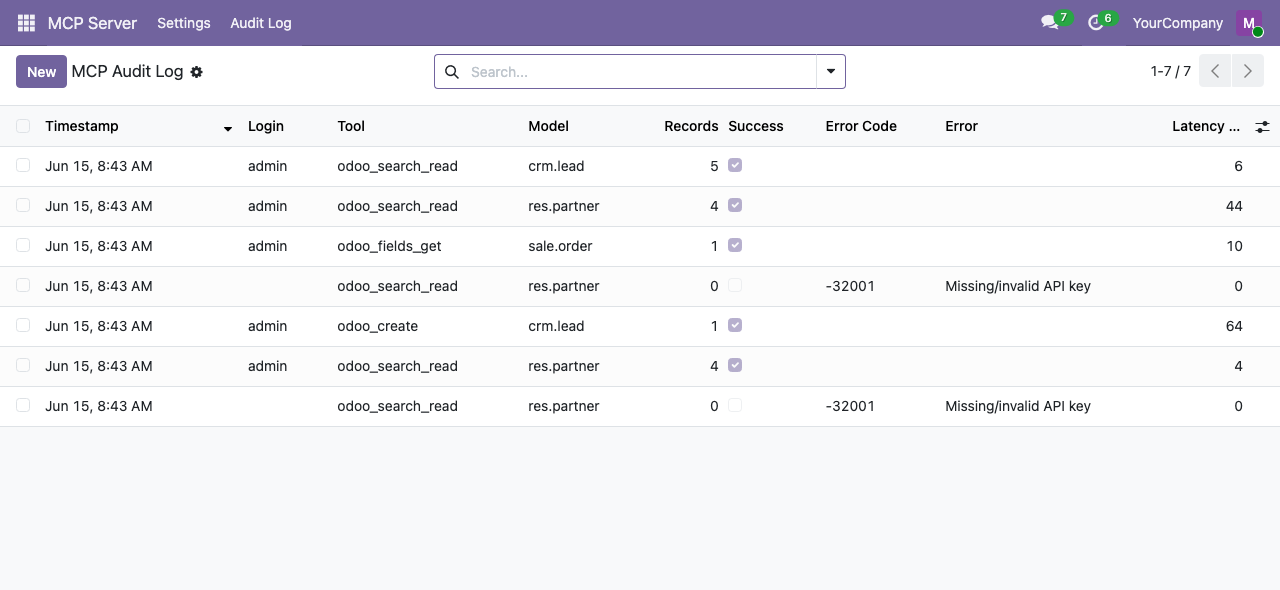
Task: Sort by Latency column header
Action: pos(1205,126)
